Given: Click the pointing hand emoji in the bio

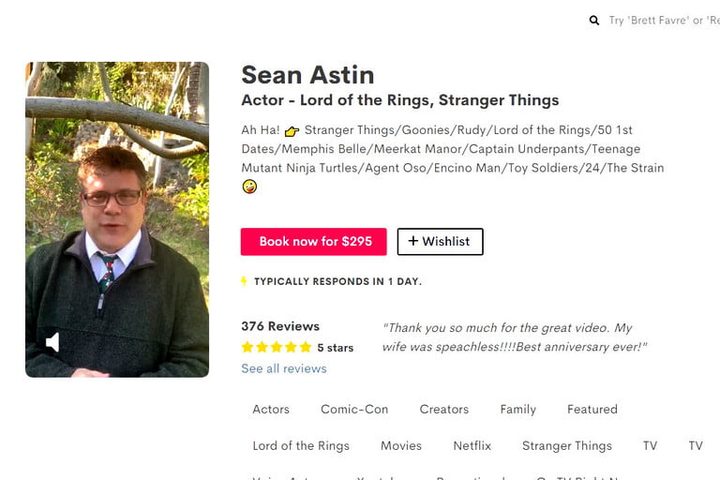Looking at the screenshot, I should pyautogui.click(x=291, y=131).
